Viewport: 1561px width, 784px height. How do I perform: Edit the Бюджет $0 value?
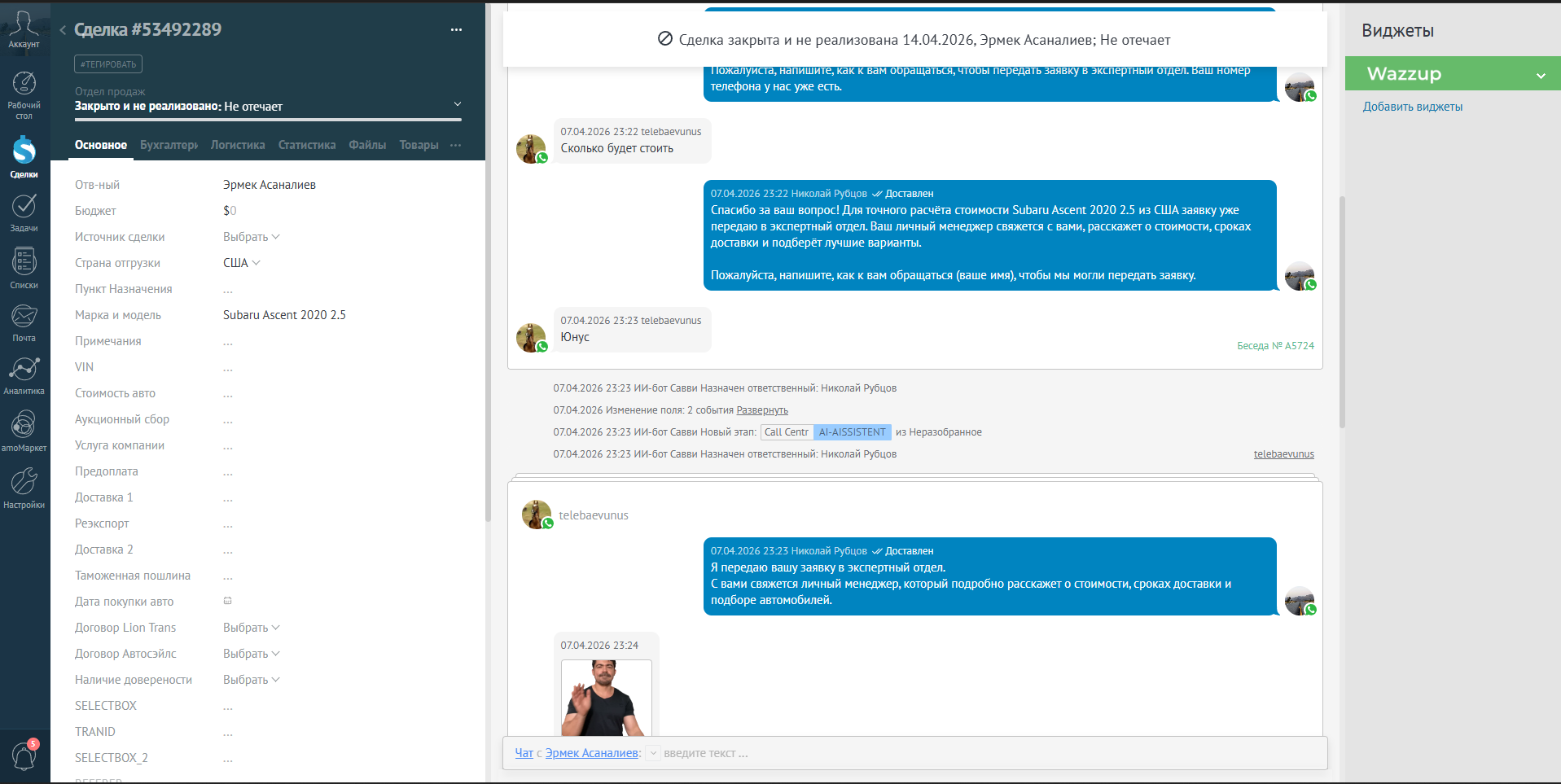coord(230,211)
